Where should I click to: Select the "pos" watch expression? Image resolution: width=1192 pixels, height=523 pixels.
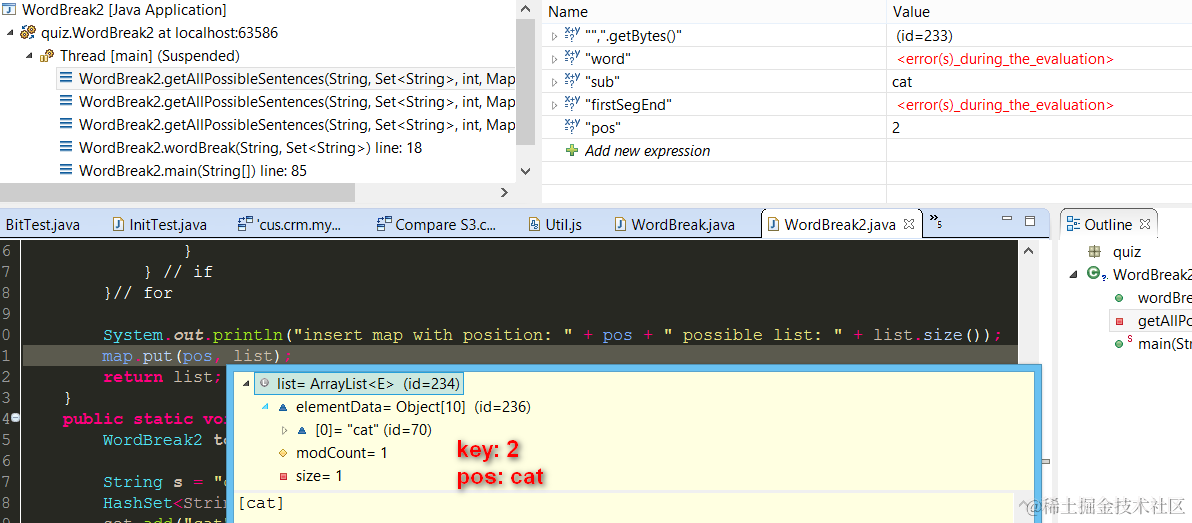(603, 128)
